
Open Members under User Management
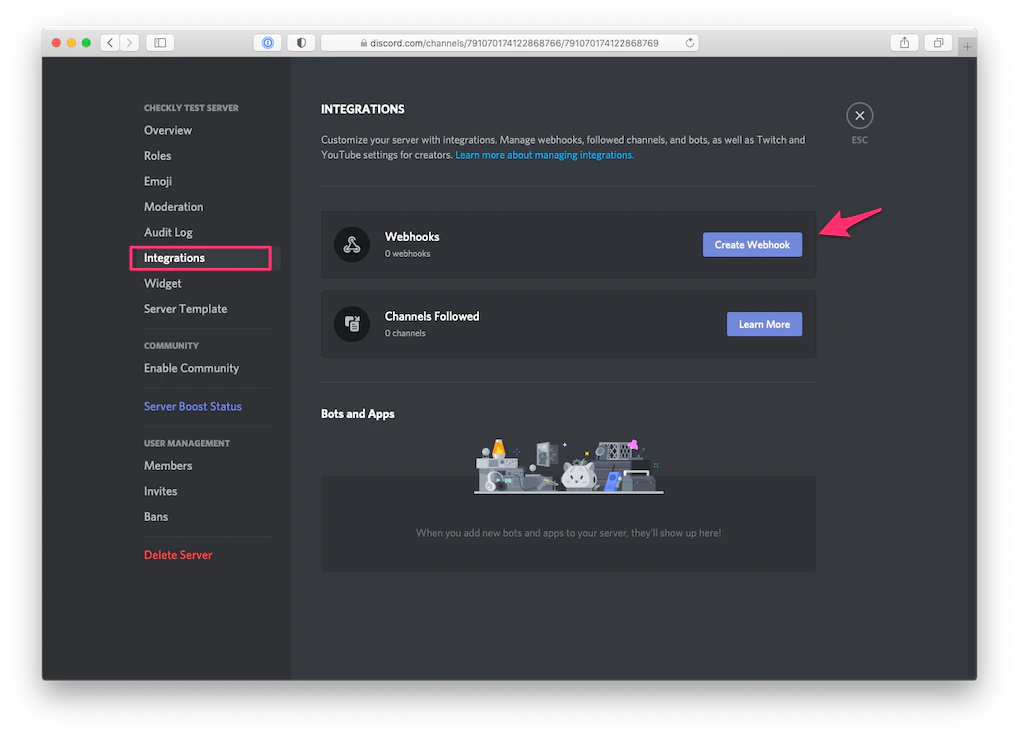coord(167,465)
